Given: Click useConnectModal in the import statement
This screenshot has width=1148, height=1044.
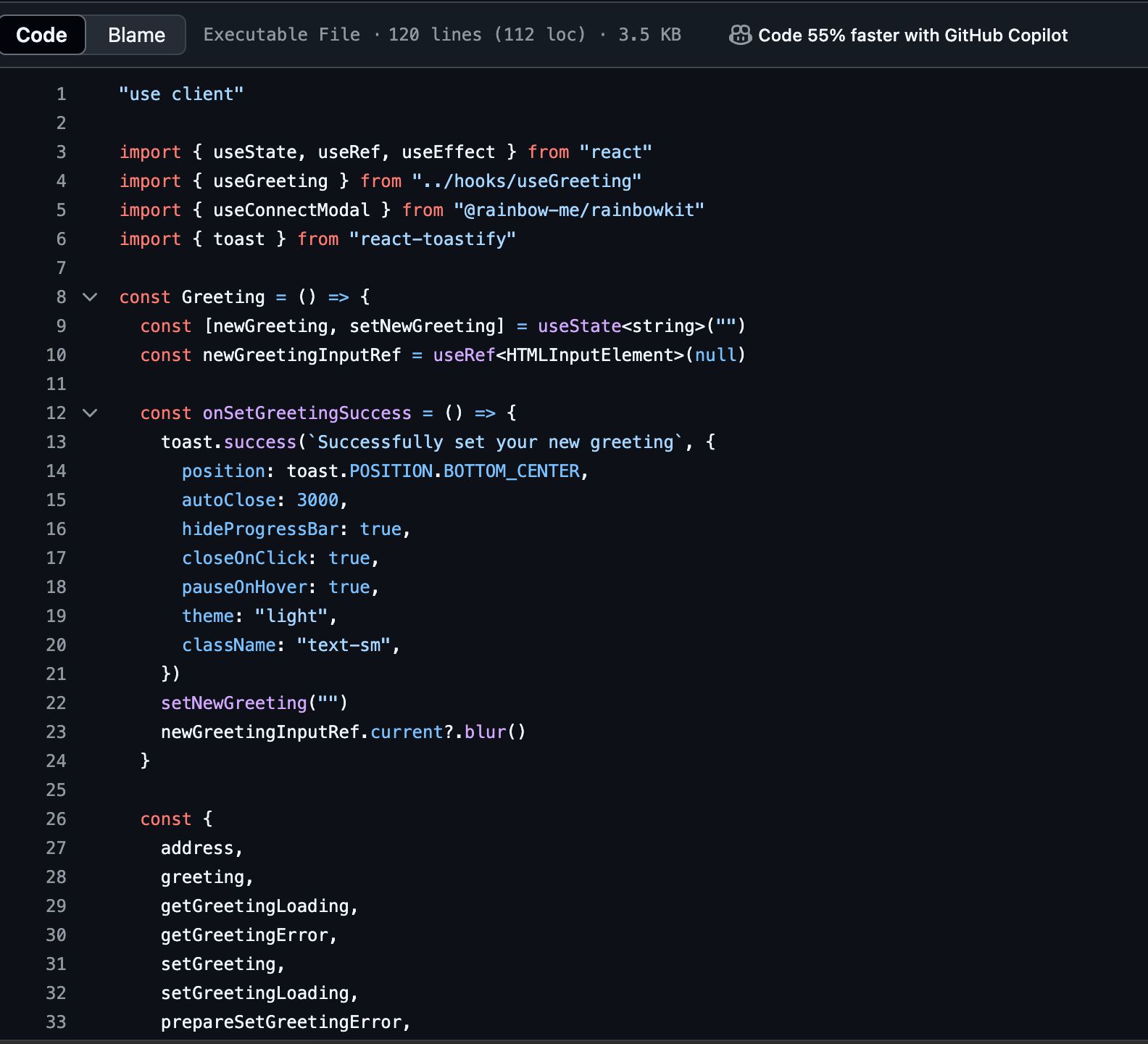Looking at the screenshot, I should (291, 210).
